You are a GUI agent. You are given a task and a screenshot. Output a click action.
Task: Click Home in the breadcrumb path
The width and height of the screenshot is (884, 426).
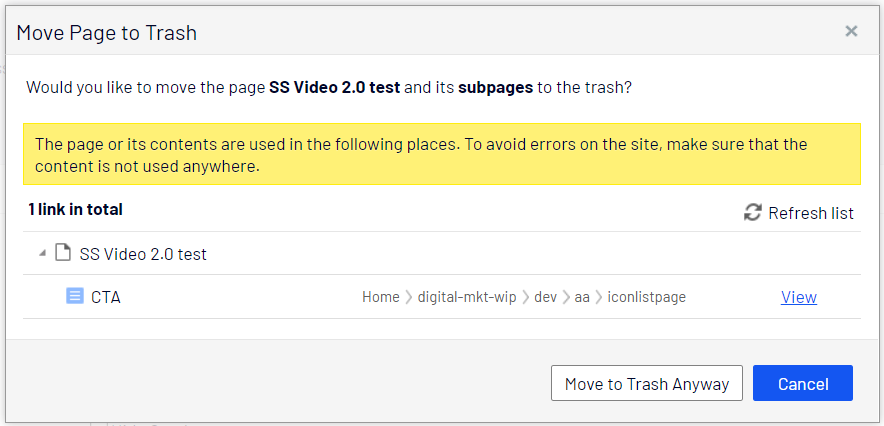click(x=381, y=297)
